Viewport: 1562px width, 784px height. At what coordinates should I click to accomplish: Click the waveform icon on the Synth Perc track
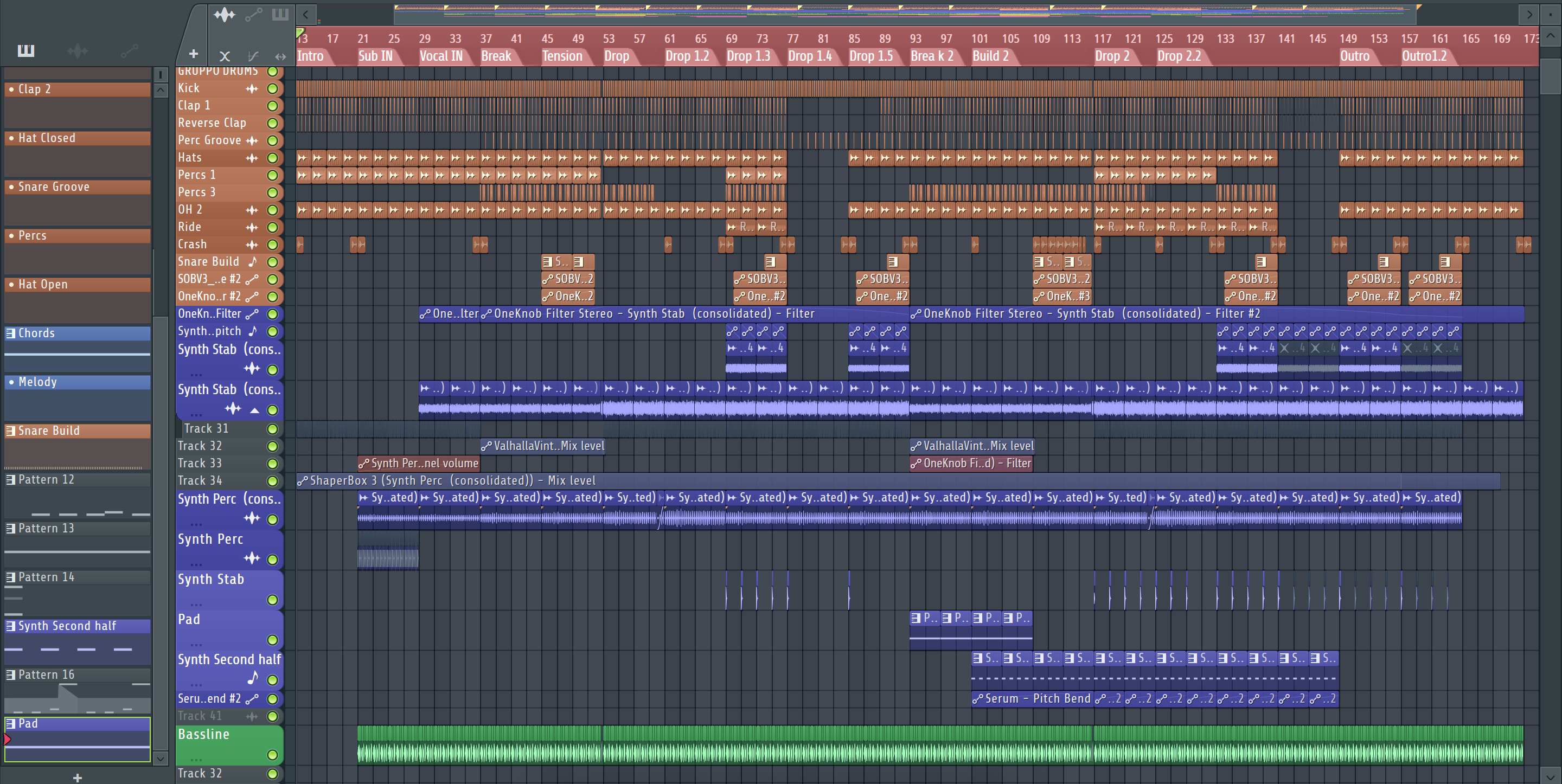tap(252, 558)
